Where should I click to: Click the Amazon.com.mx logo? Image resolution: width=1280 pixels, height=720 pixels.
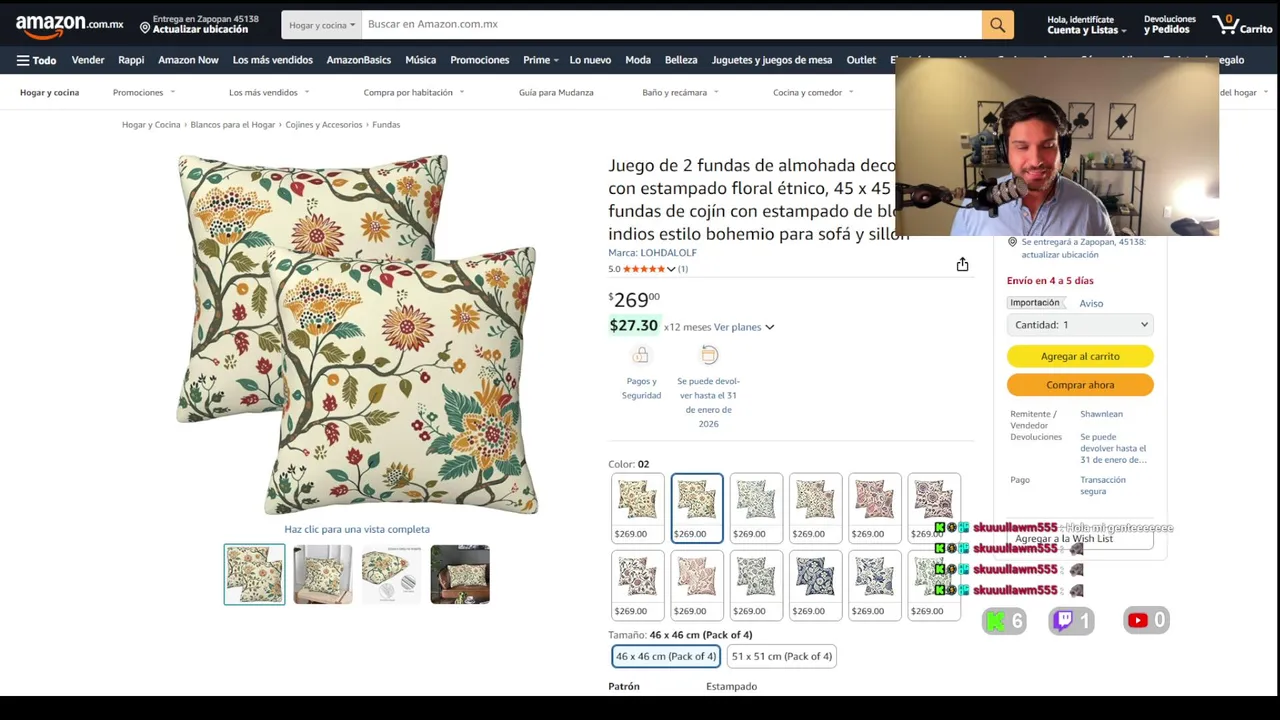point(70,24)
